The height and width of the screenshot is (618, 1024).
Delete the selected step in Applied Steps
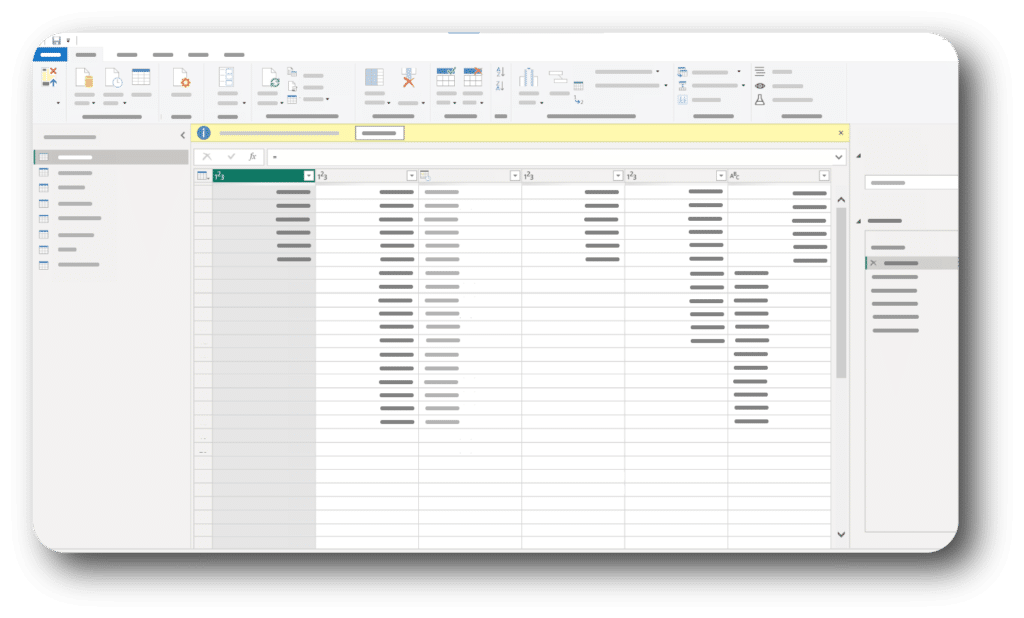pos(872,262)
